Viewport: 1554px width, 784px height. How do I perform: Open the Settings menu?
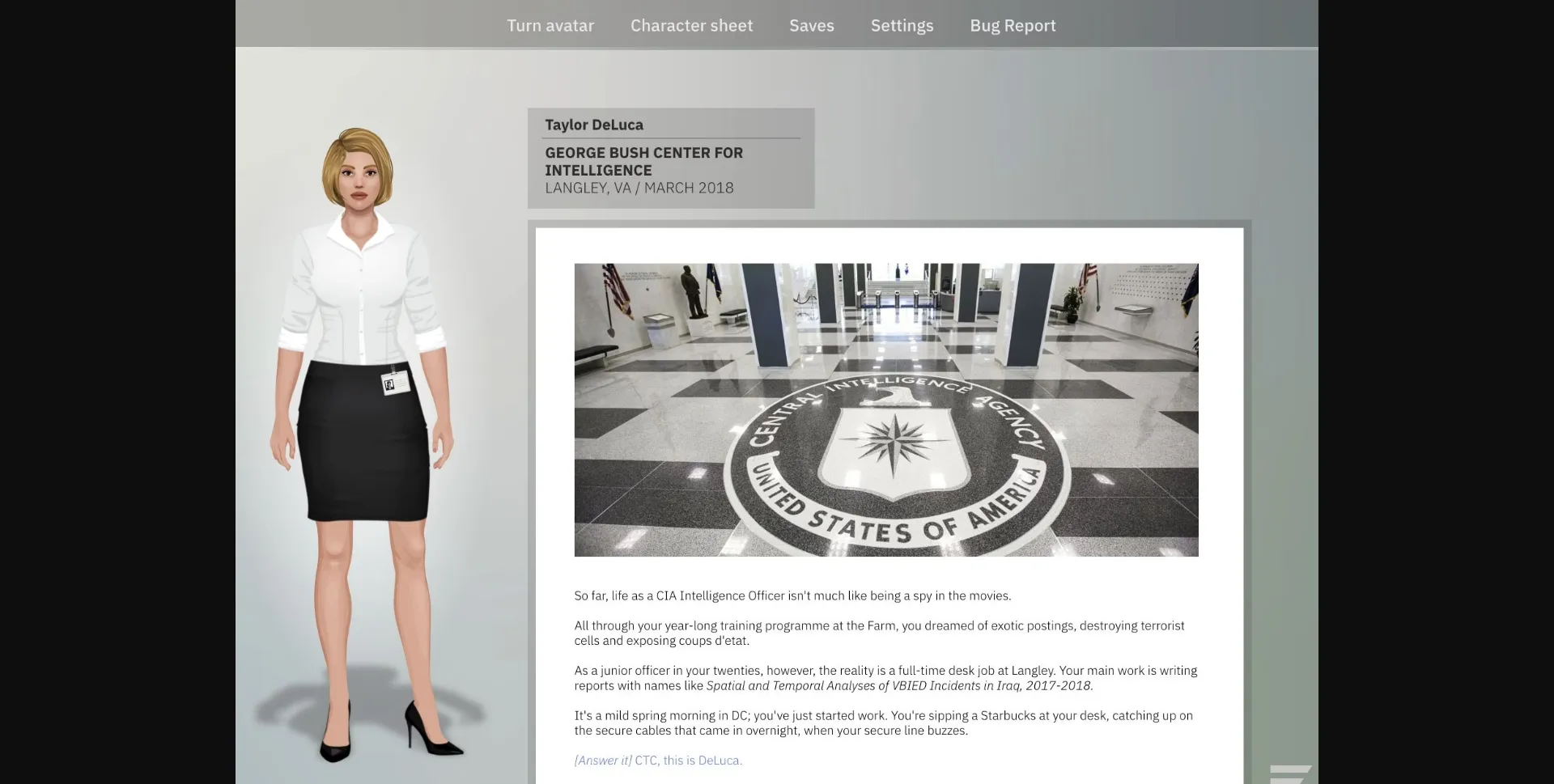[x=902, y=25]
